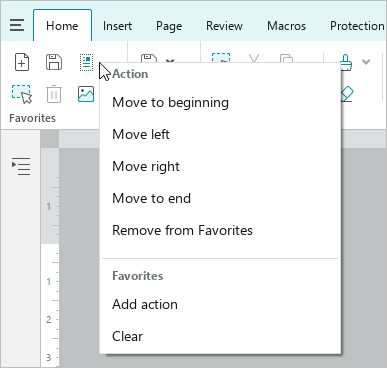The image size is (387, 368).
Task: Toggle the navigation outline sidebar icon
Action: pos(21,166)
